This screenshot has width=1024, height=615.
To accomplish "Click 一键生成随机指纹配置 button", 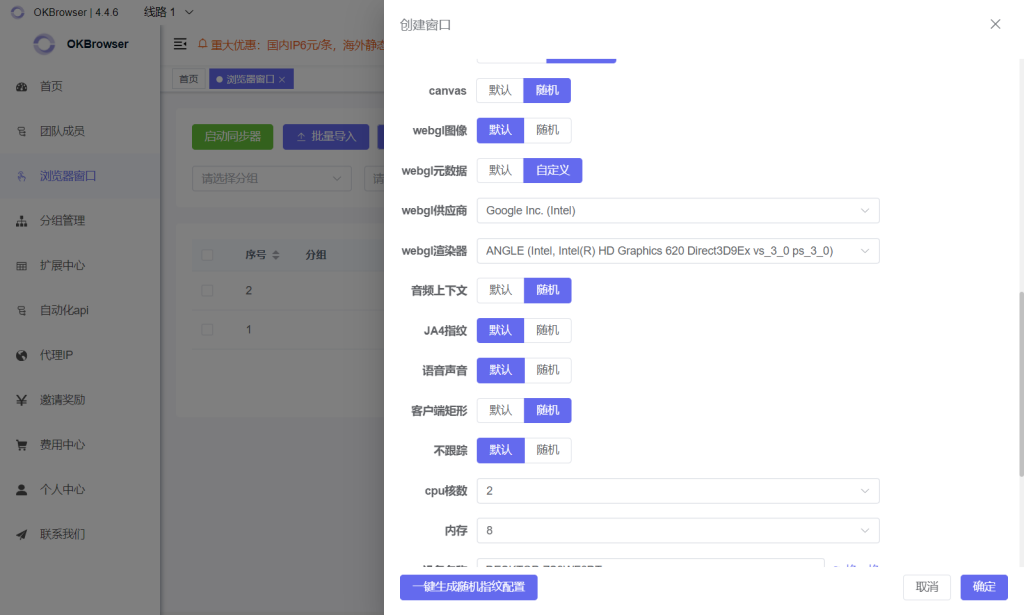I will point(468,588).
